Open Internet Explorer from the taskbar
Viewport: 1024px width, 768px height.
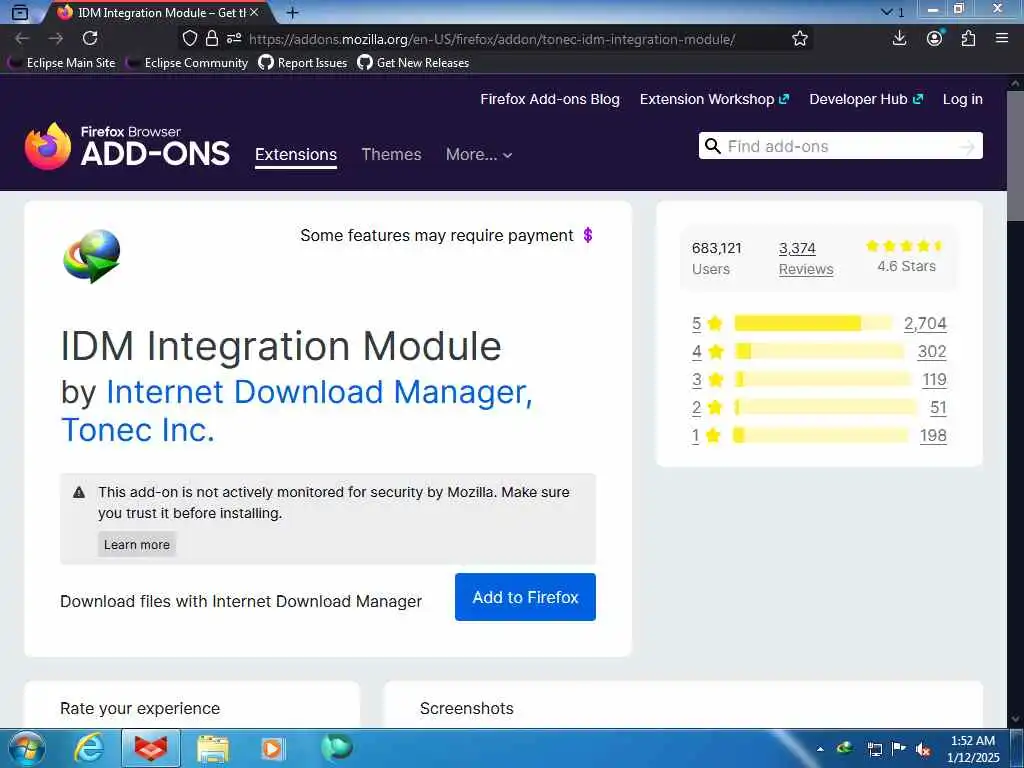[89, 748]
